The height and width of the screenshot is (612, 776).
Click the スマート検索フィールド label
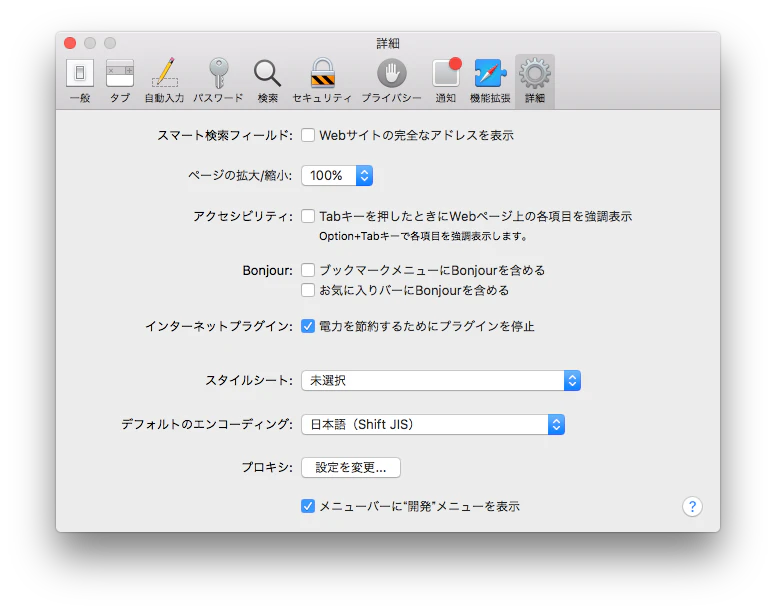click(x=225, y=135)
